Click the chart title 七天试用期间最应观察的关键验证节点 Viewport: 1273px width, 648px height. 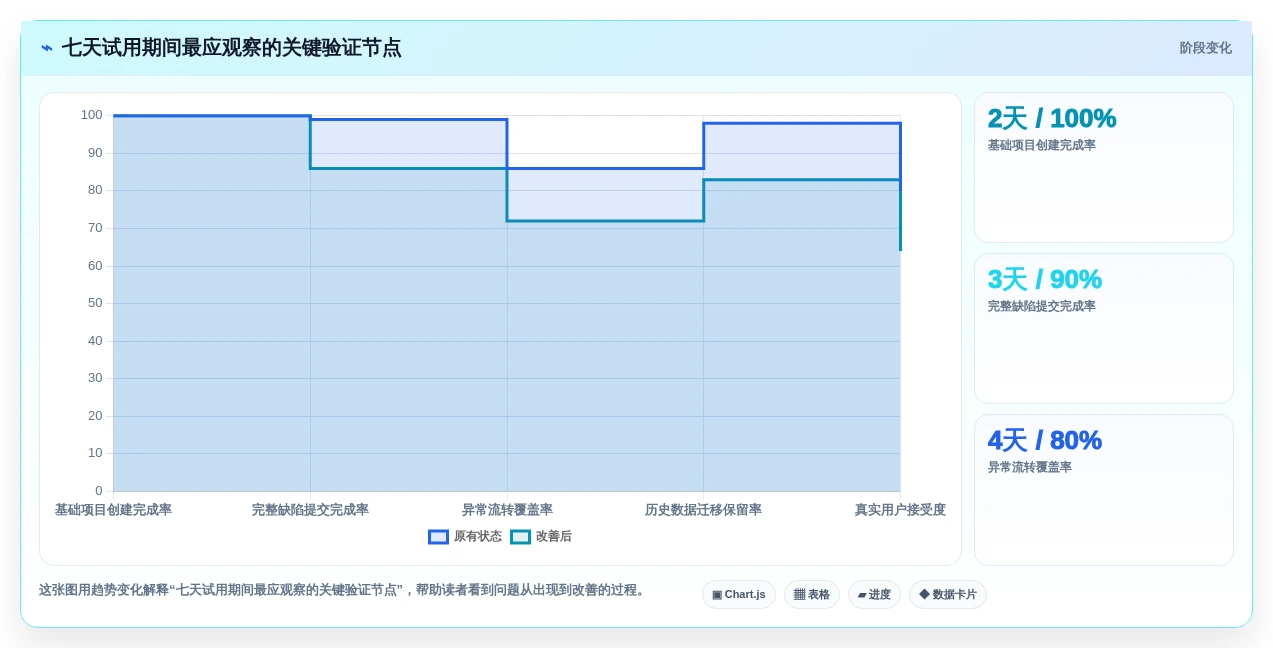tap(231, 48)
